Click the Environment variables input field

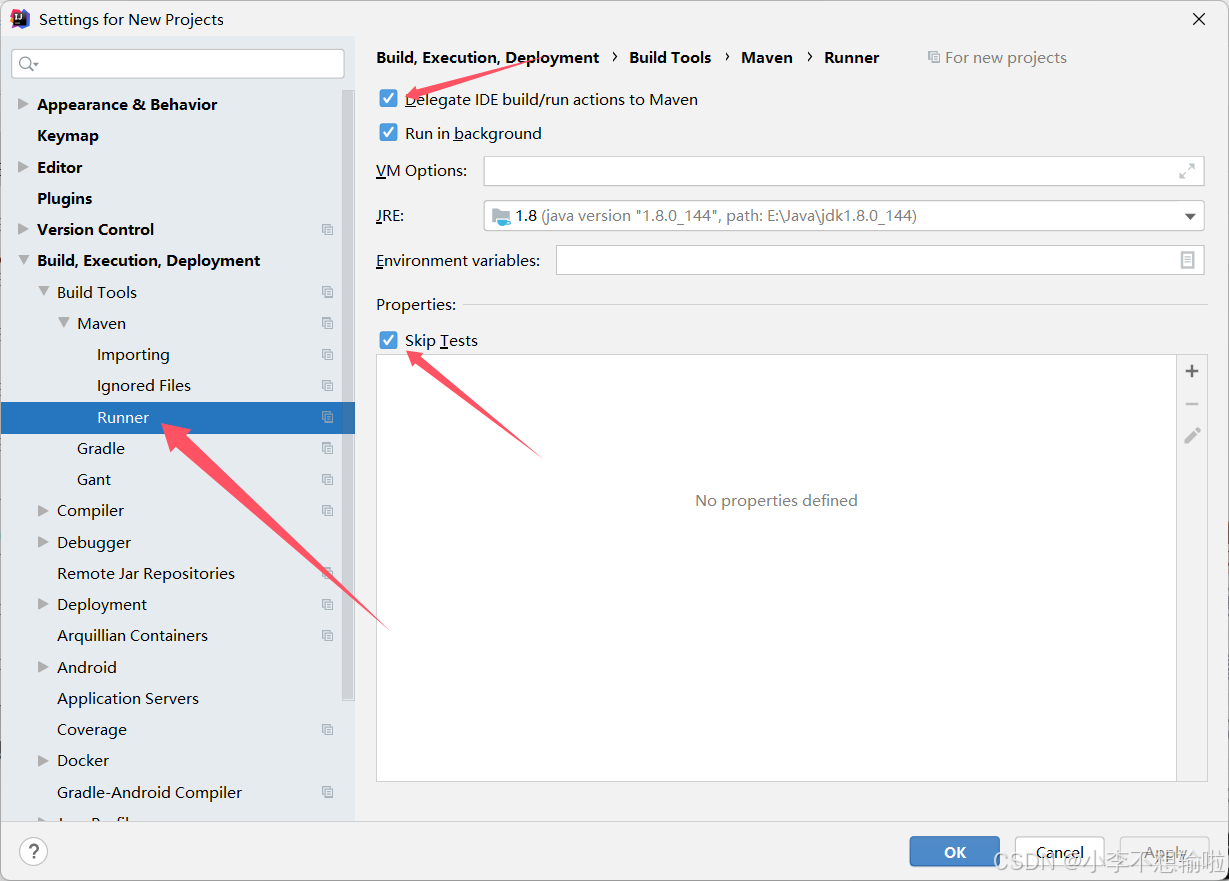880,260
